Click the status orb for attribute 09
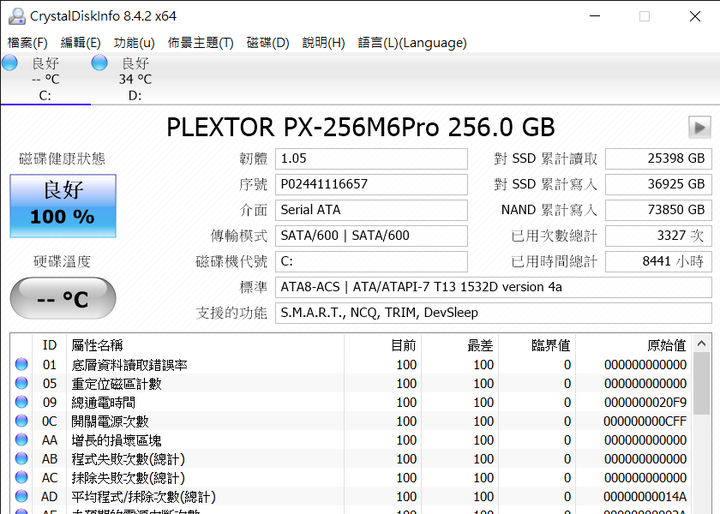Image resolution: width=720 pixels, height=514 pixels. 21,402
